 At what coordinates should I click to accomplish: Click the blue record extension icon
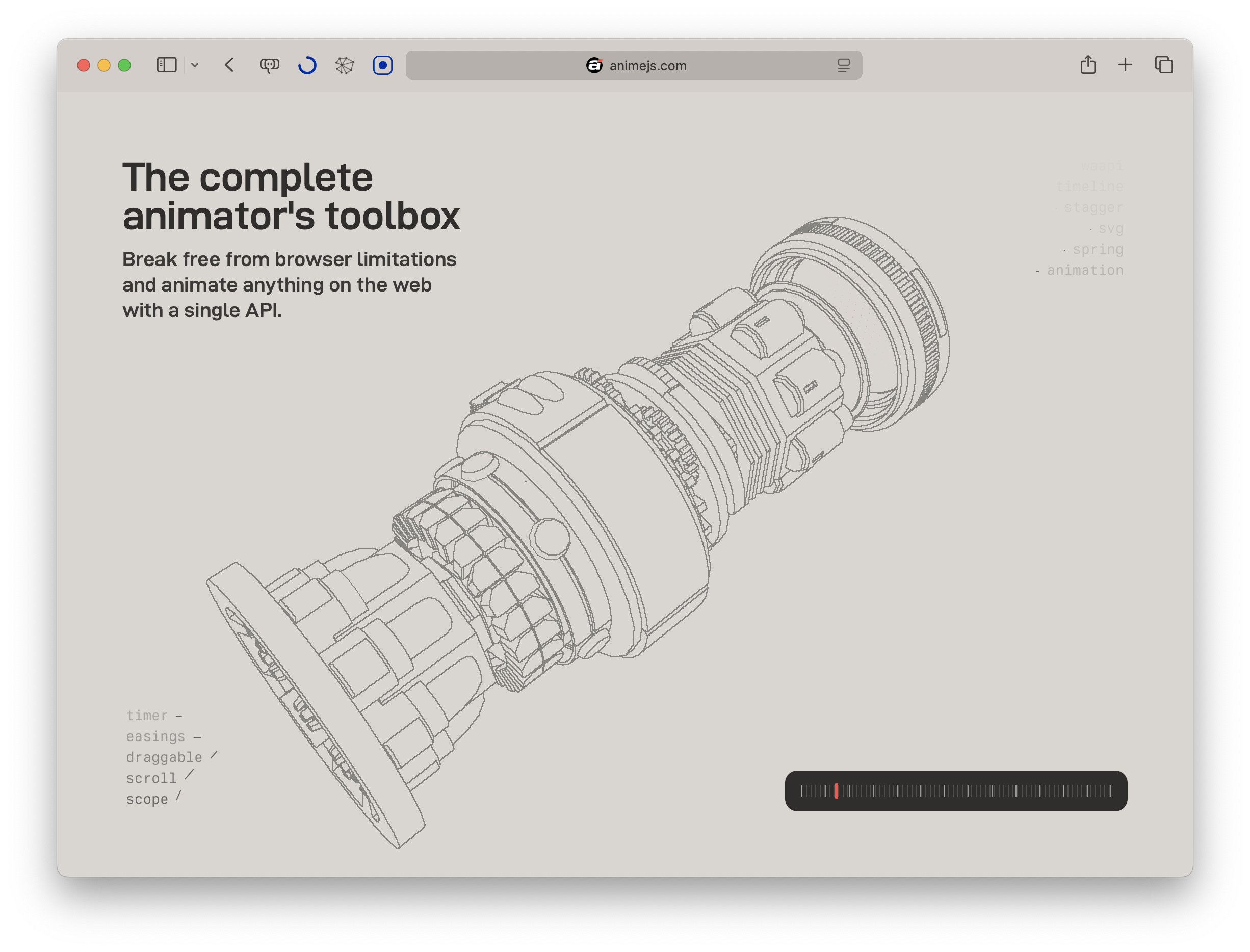(383, 65)
